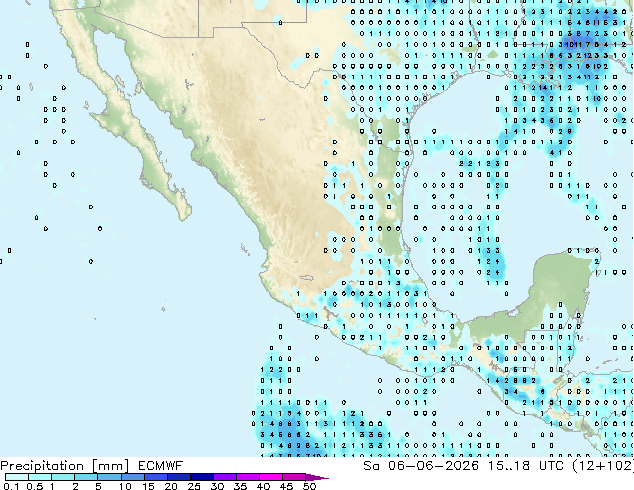The height and width of the screenshot is (490, 634).
Task: Click the 'ECMWF' model label
Action: coord(161,466)
